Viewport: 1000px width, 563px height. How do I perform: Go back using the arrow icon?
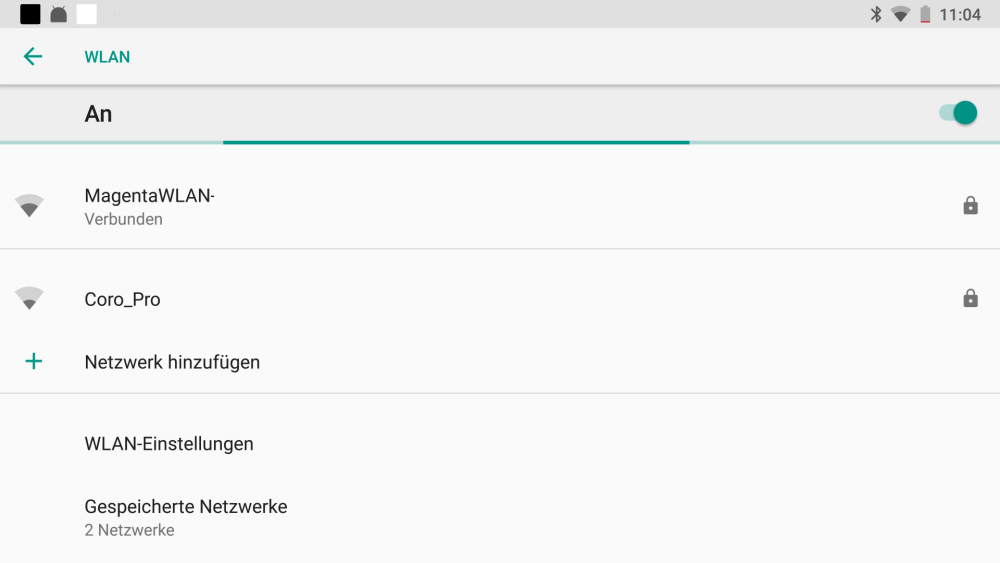coord(33,56)
